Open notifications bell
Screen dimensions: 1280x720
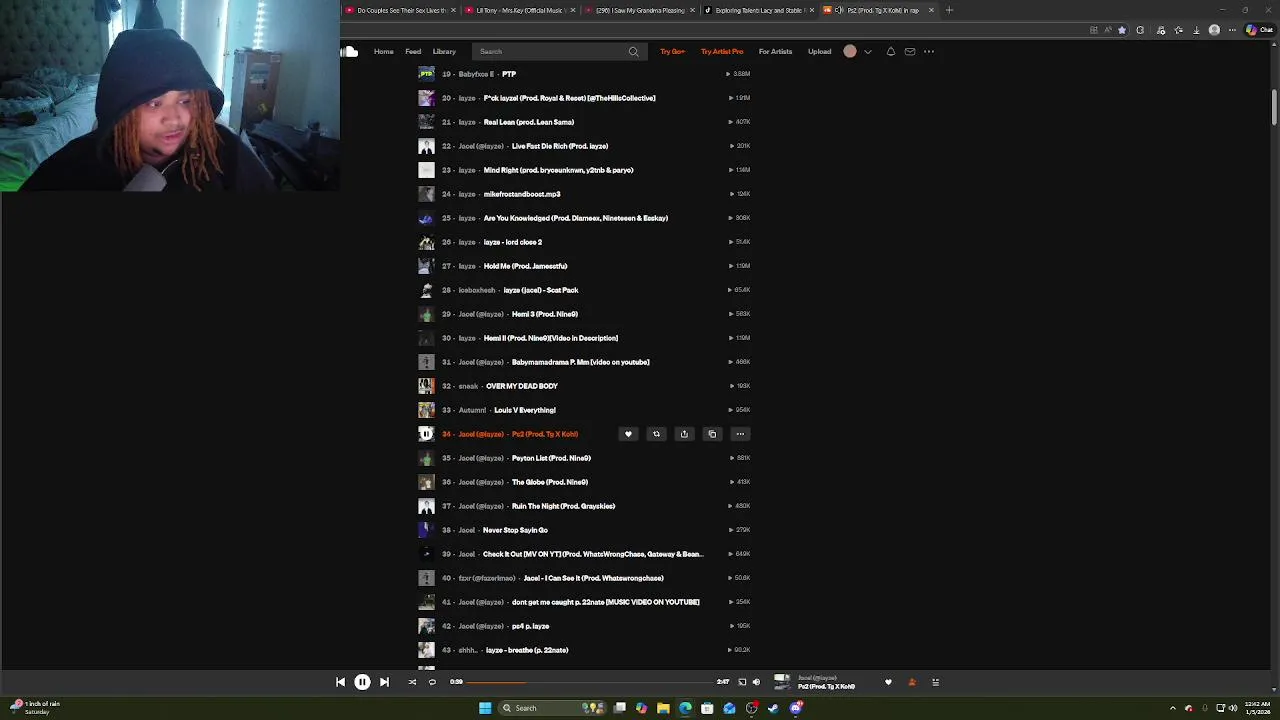pyautogui.click(x=891, y=51)
